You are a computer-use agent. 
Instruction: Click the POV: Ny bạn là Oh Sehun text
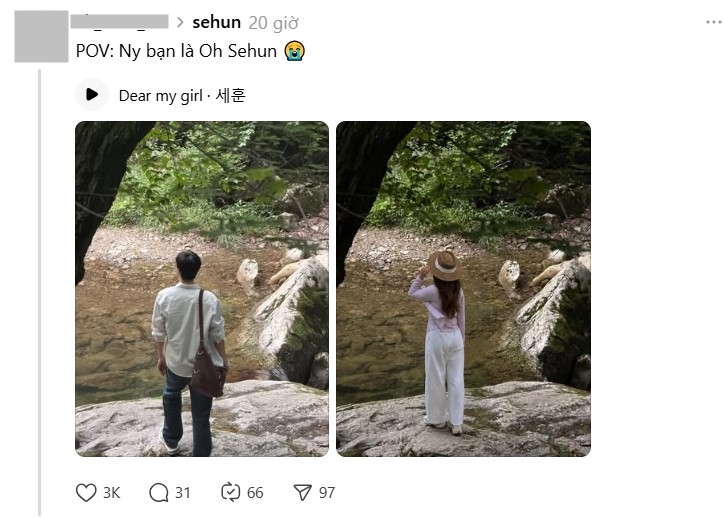(x=176, y=51)
